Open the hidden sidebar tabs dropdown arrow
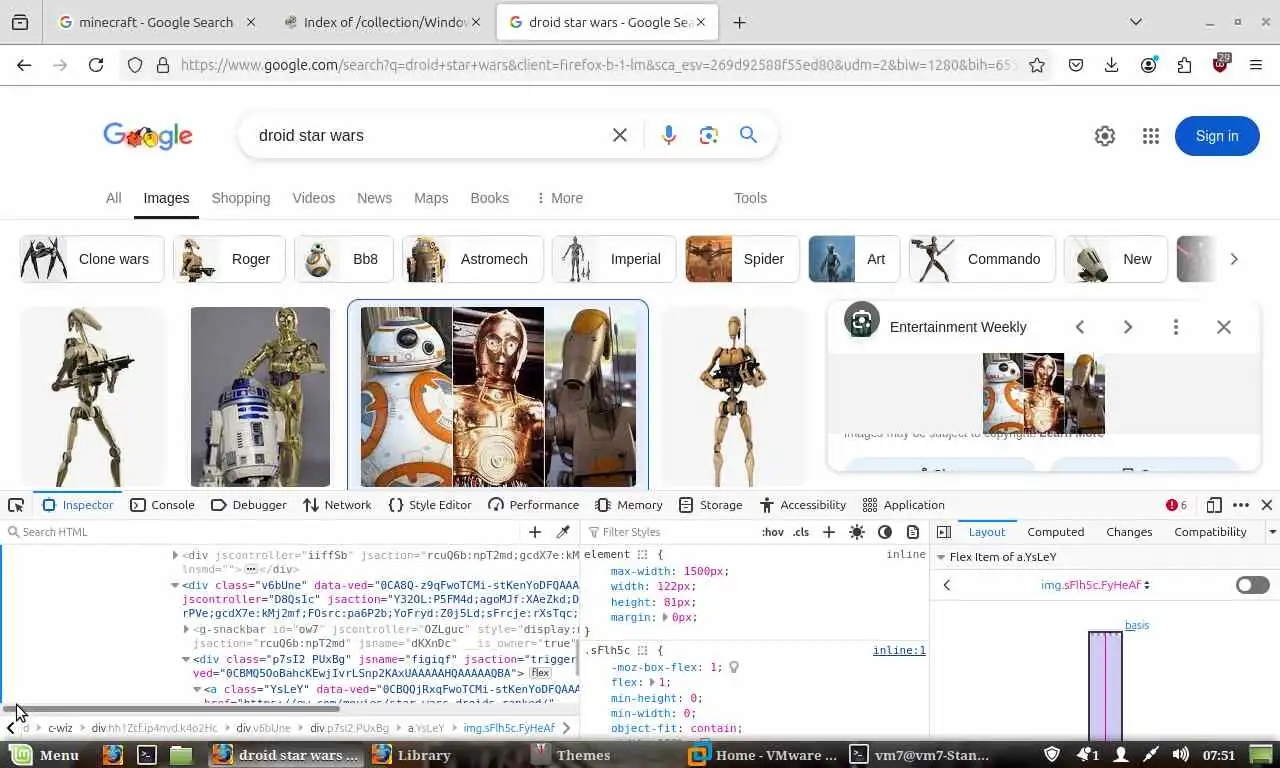Screen dimensions: 1280x768 pos(1272,532)
